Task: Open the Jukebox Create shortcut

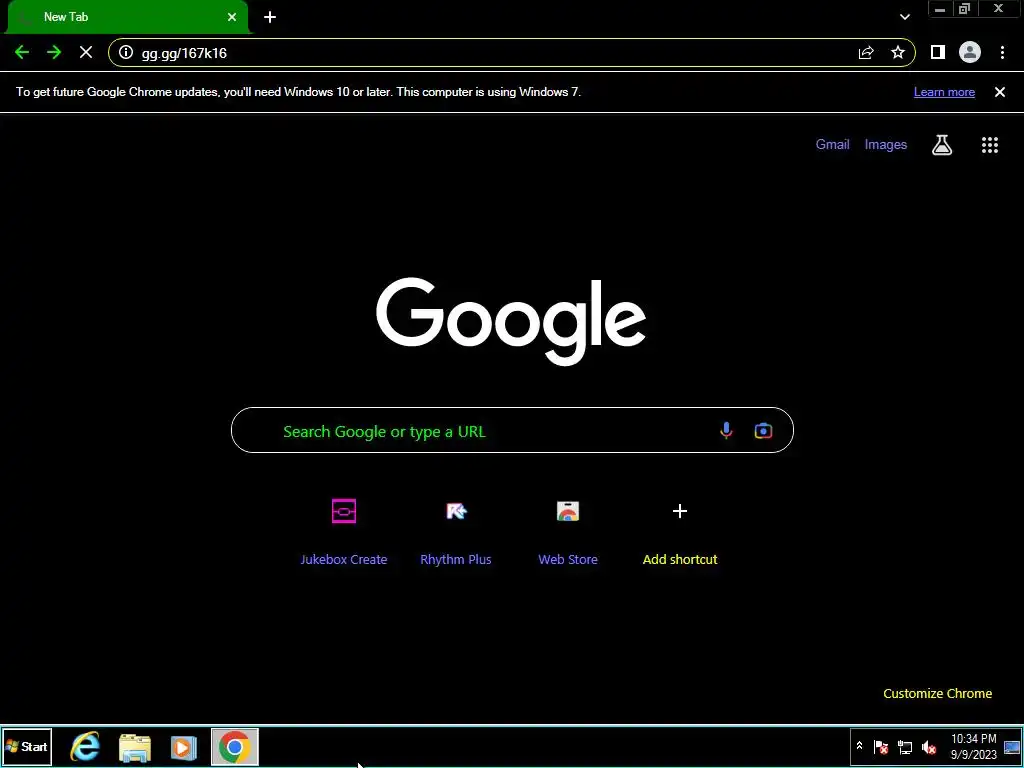Action: click(x=344, y=530)
